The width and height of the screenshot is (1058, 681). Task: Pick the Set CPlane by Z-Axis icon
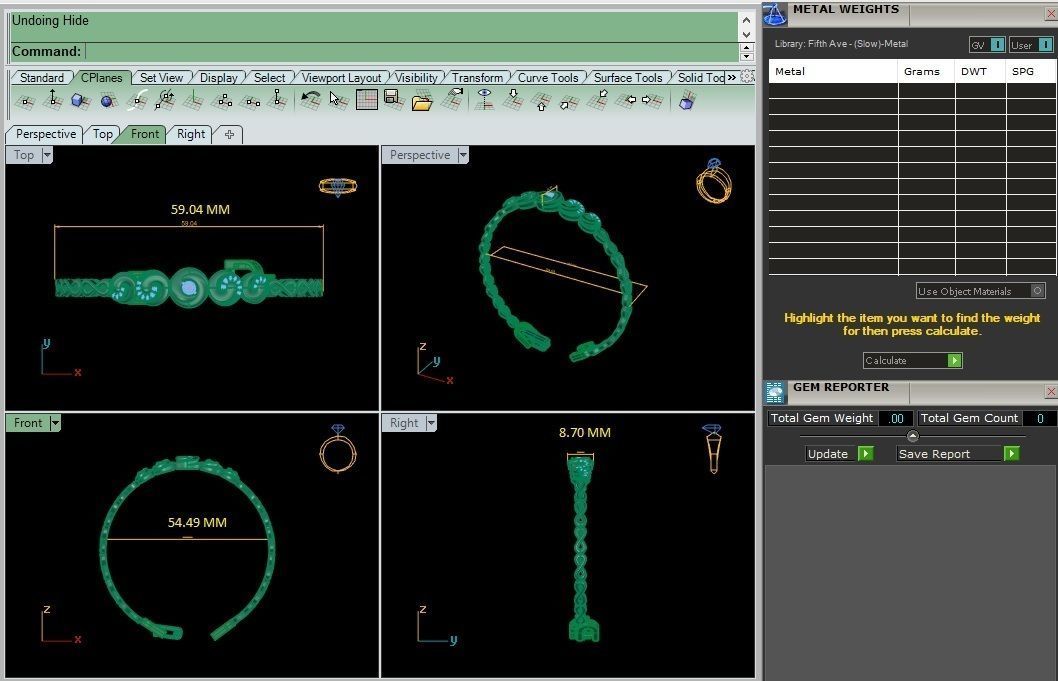tap(277, 101)
